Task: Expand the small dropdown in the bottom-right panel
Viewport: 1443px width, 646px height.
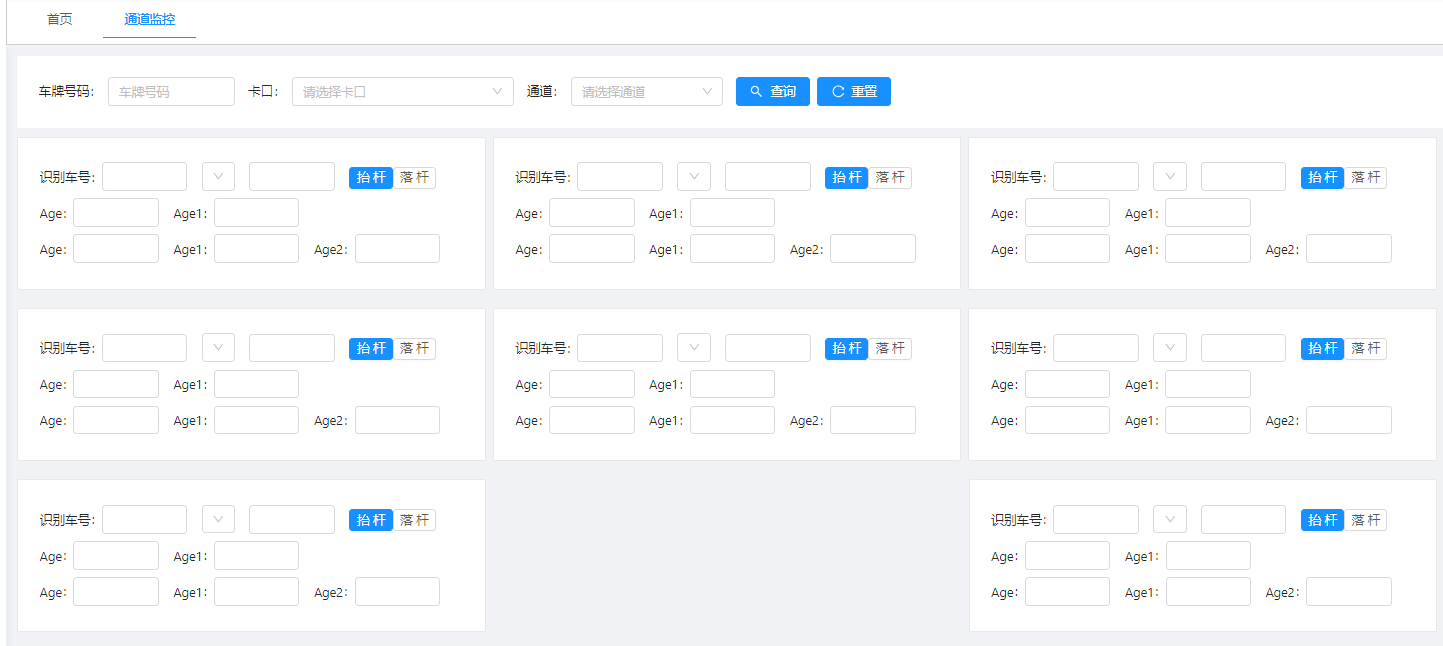Action: pyautogui.click(x=1169, y=520)
